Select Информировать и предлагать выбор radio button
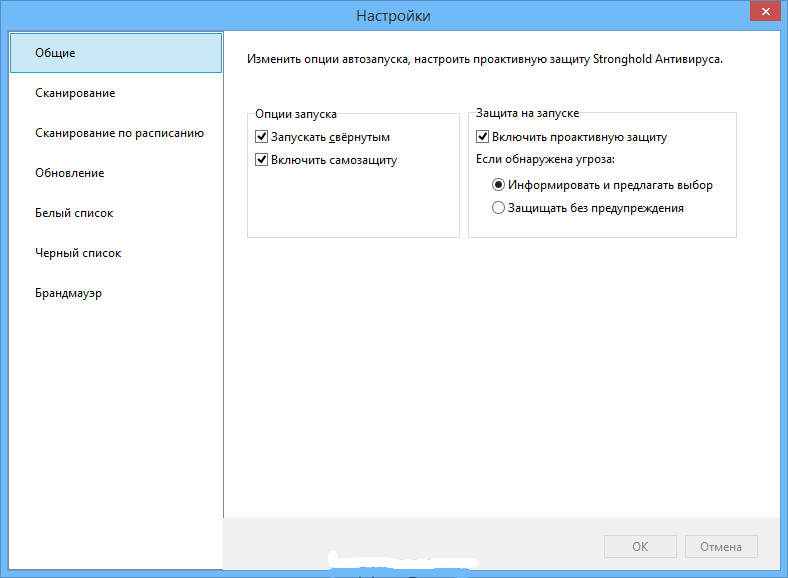The width and height of the screenshot is (788, 578). pos(498,185)
